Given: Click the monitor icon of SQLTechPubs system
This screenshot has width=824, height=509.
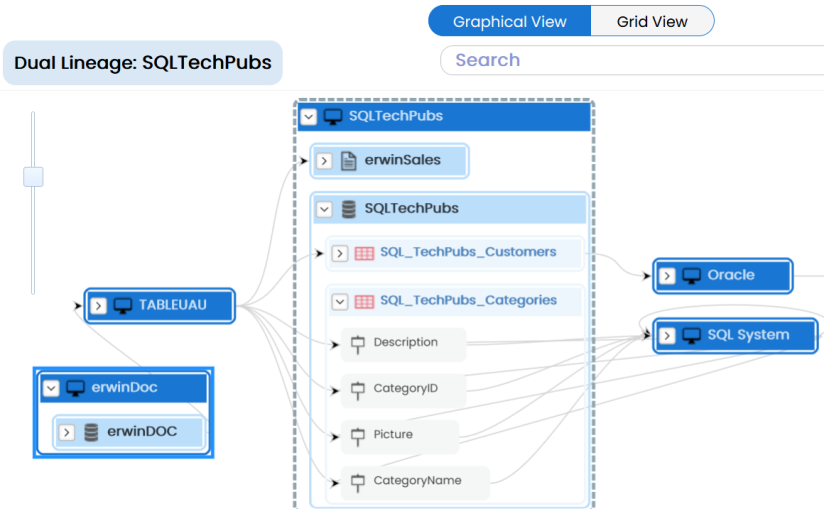Looking at the screenshot, I should point(333,117).
